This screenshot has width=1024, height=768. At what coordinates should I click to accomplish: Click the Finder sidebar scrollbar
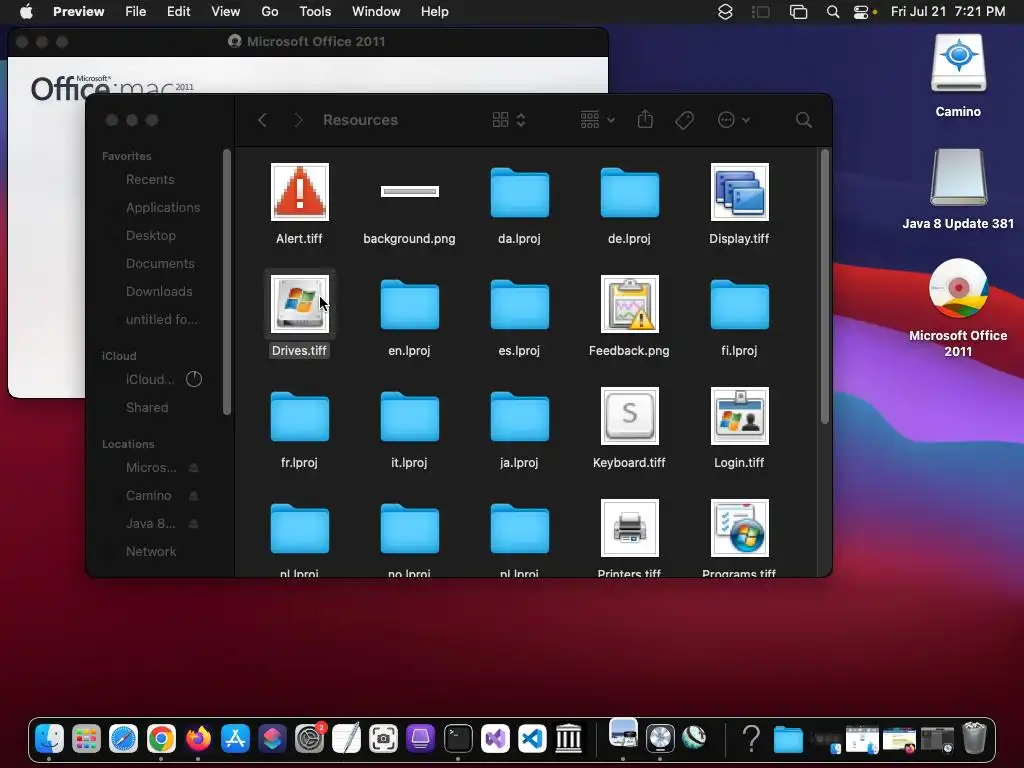pyautogui.click(x=227, y=282)
